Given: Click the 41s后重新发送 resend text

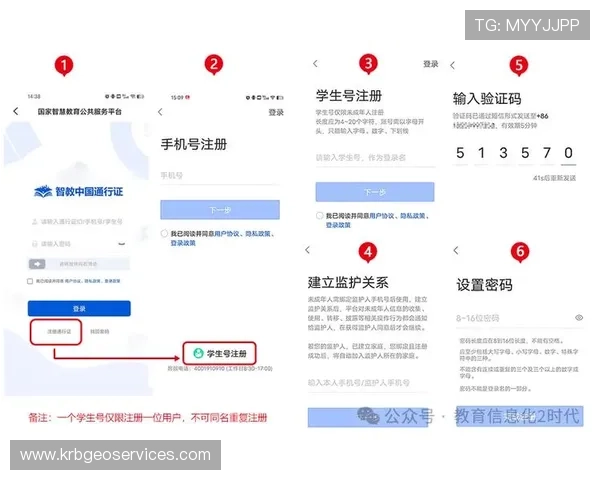Looking at the screenshot, I should click(554, 178).
